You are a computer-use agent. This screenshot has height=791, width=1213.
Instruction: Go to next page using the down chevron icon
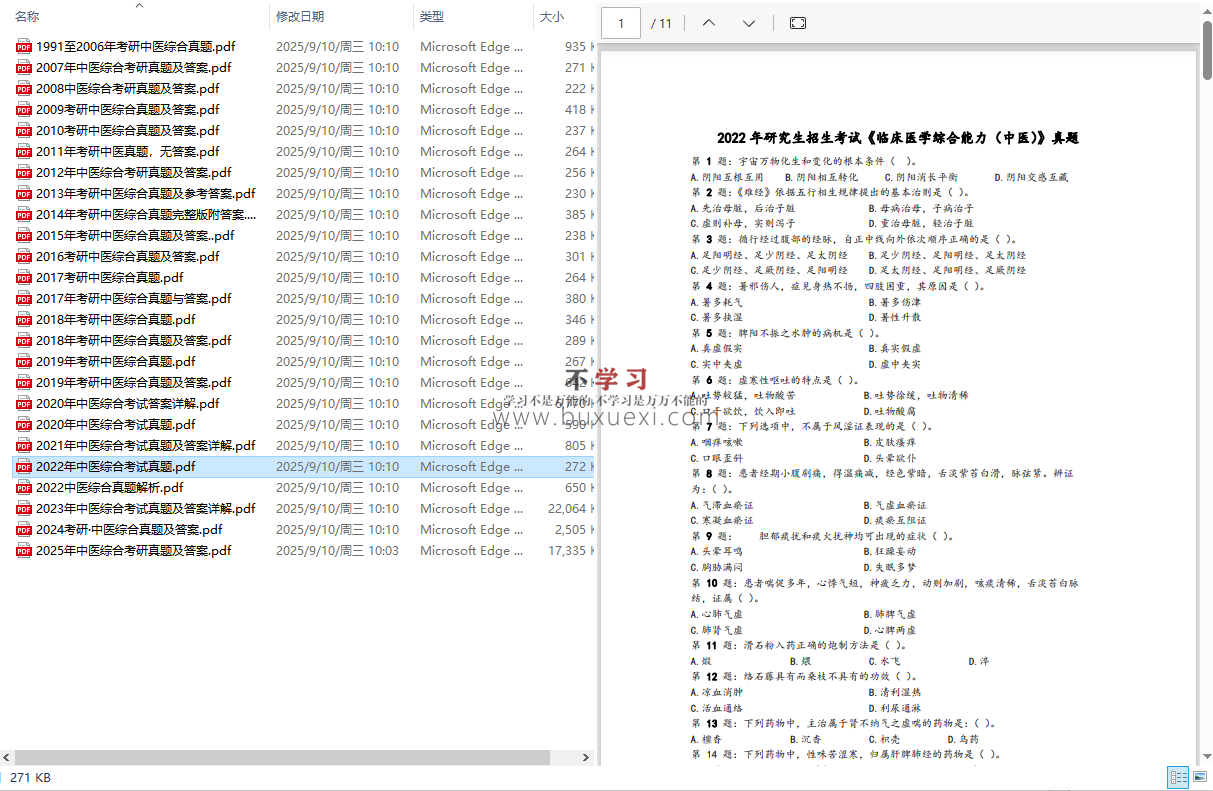tap(749, 22)
